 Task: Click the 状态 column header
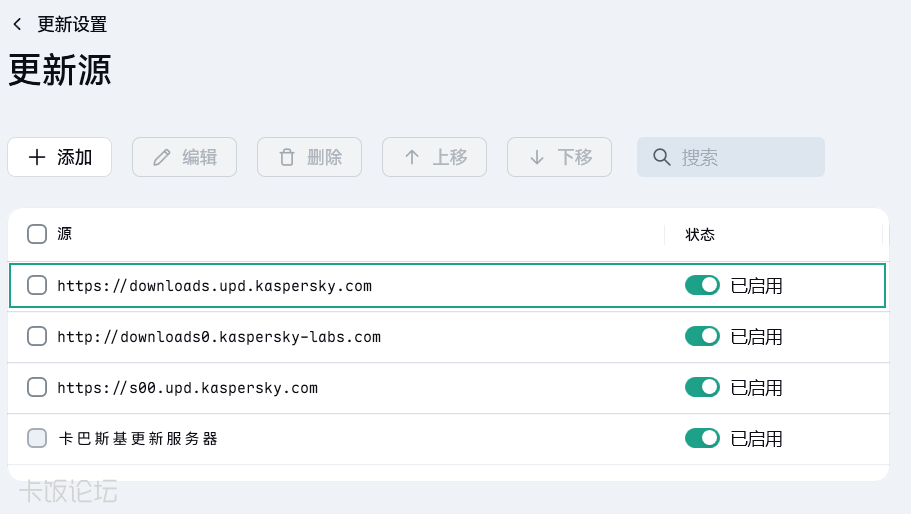(700, 234)
